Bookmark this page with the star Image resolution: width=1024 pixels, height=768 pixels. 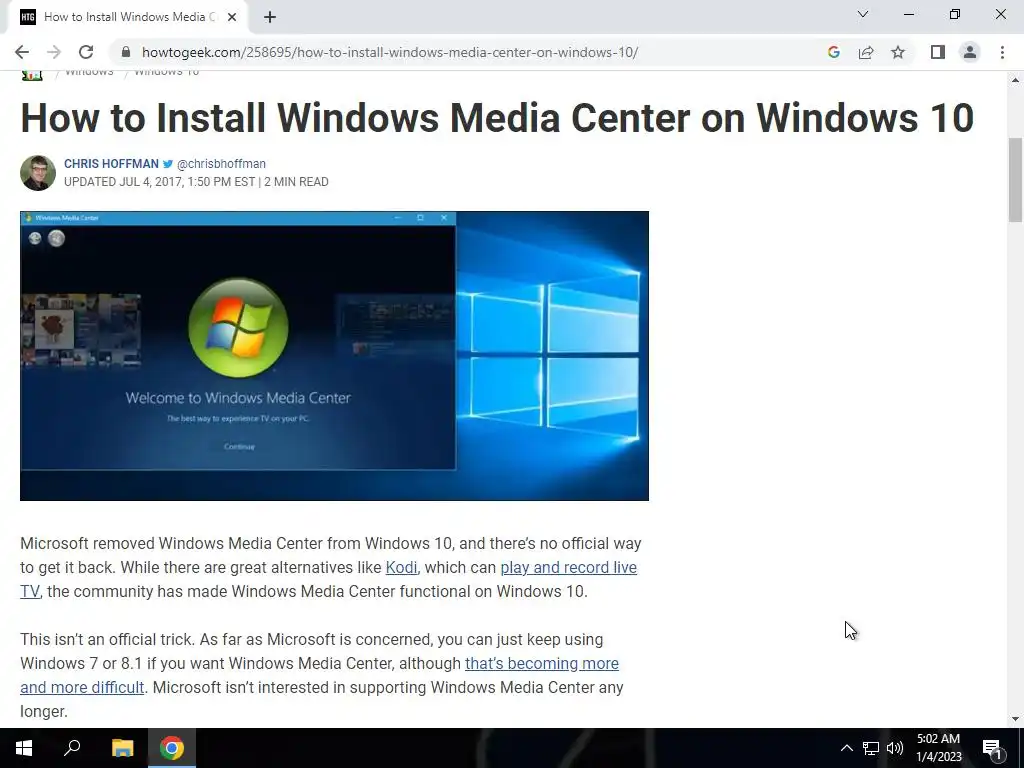898,52
